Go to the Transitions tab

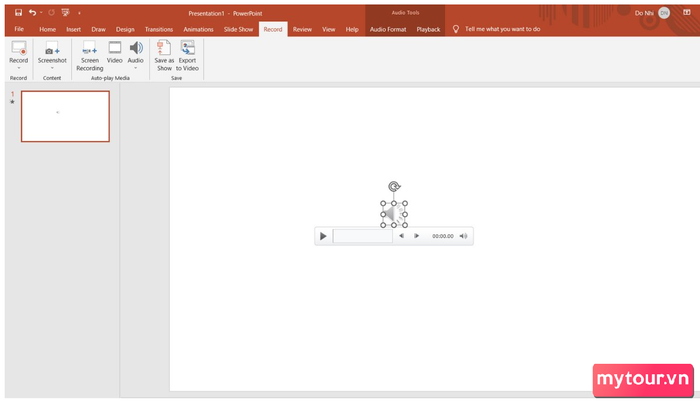point(158,29)
